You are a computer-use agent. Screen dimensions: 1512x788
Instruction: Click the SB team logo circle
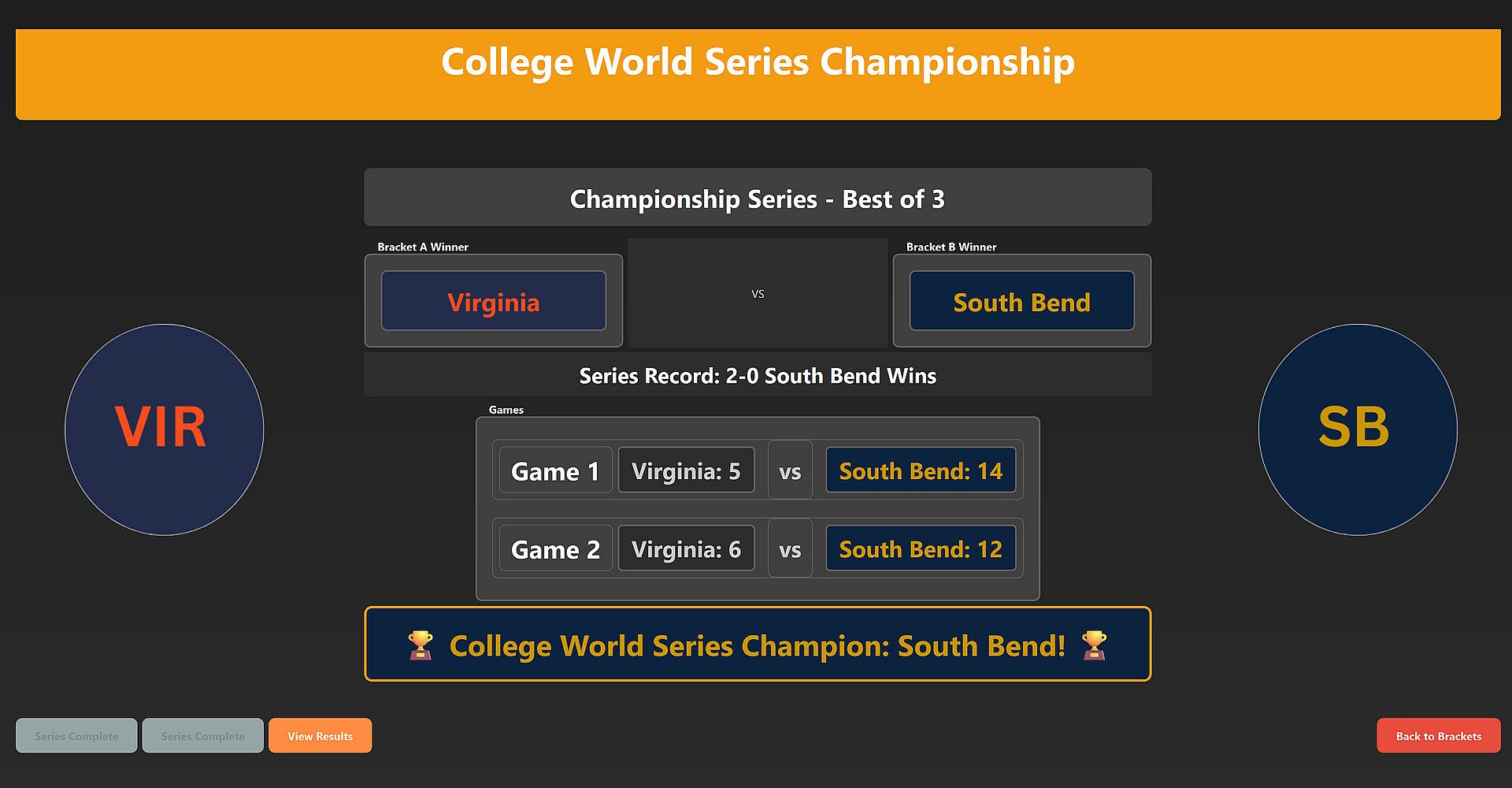(x=1358, y=429)
